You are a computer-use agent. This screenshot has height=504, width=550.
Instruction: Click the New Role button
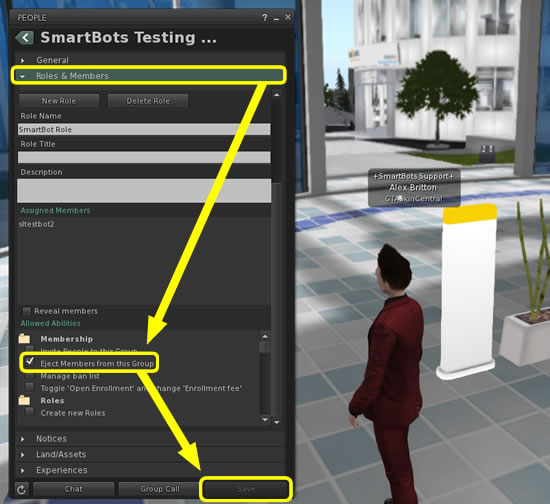(59, 101)
